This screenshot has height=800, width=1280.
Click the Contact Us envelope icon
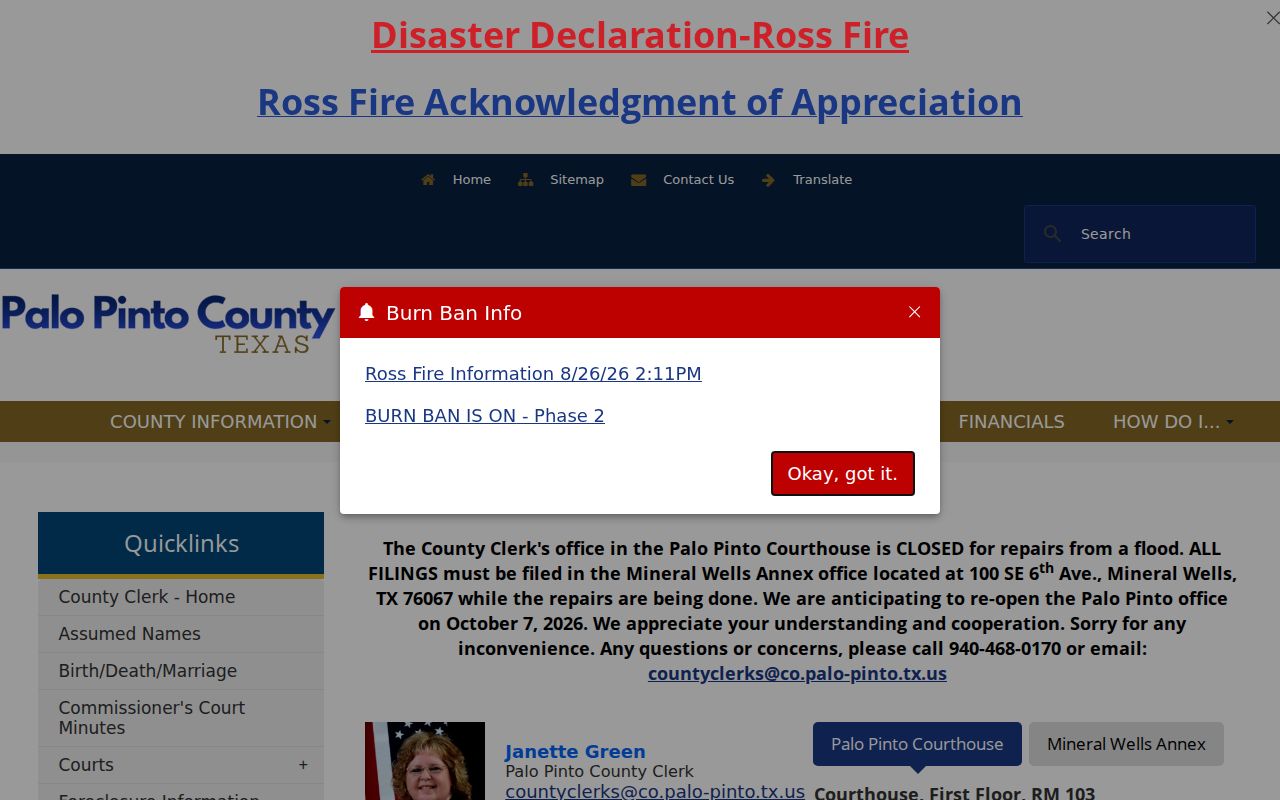tap(638, 180)
